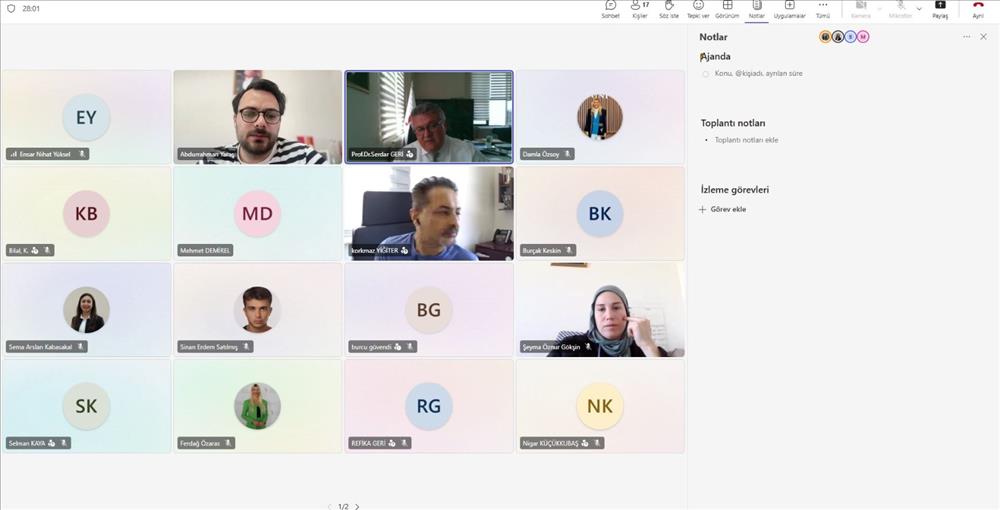Open the Sohbet chat panel
Image resolution: width=1000 pixels, height=510 pixels.
click(x=610, y=9)
